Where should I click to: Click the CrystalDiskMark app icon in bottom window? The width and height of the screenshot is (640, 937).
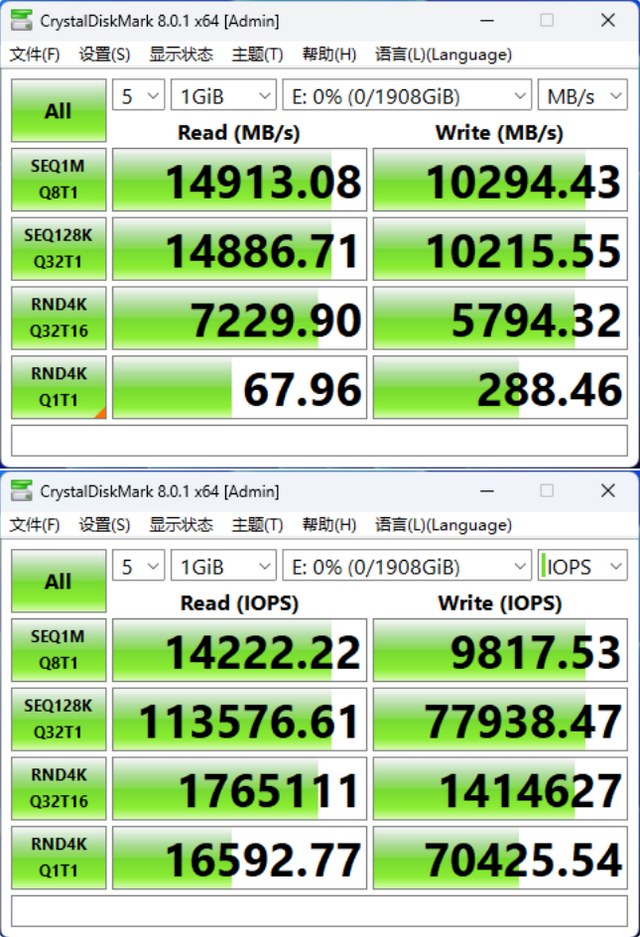click(22, 491)
